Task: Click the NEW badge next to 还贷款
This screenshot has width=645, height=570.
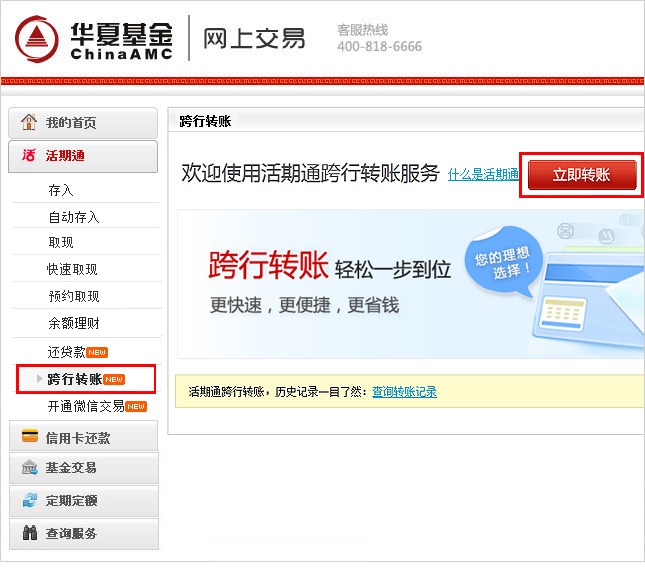Action: [x=97, y=352]
